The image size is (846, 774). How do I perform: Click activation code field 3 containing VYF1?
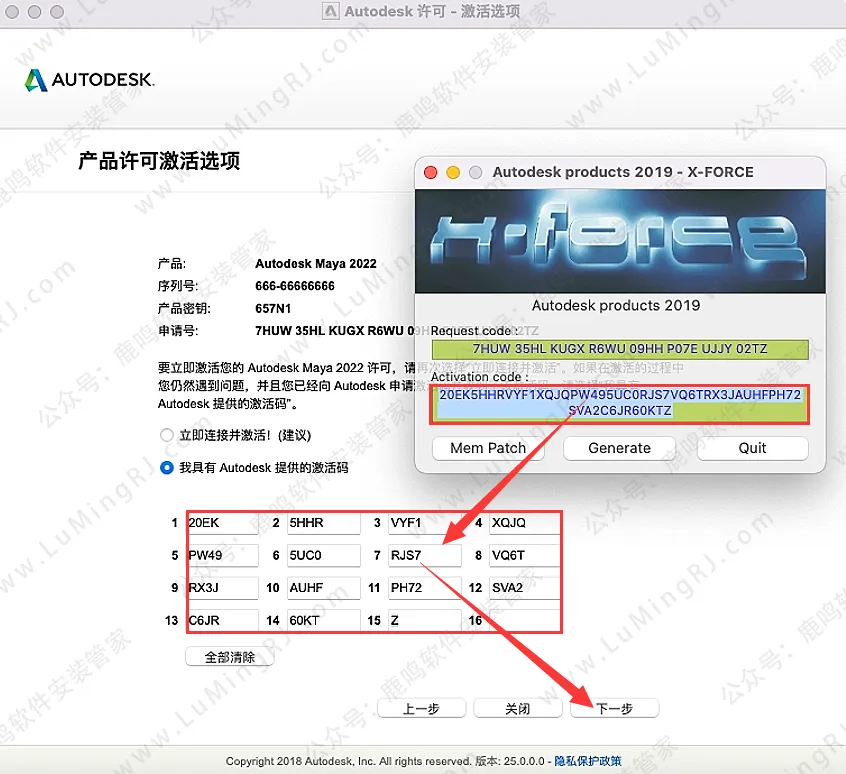[425, 523]
